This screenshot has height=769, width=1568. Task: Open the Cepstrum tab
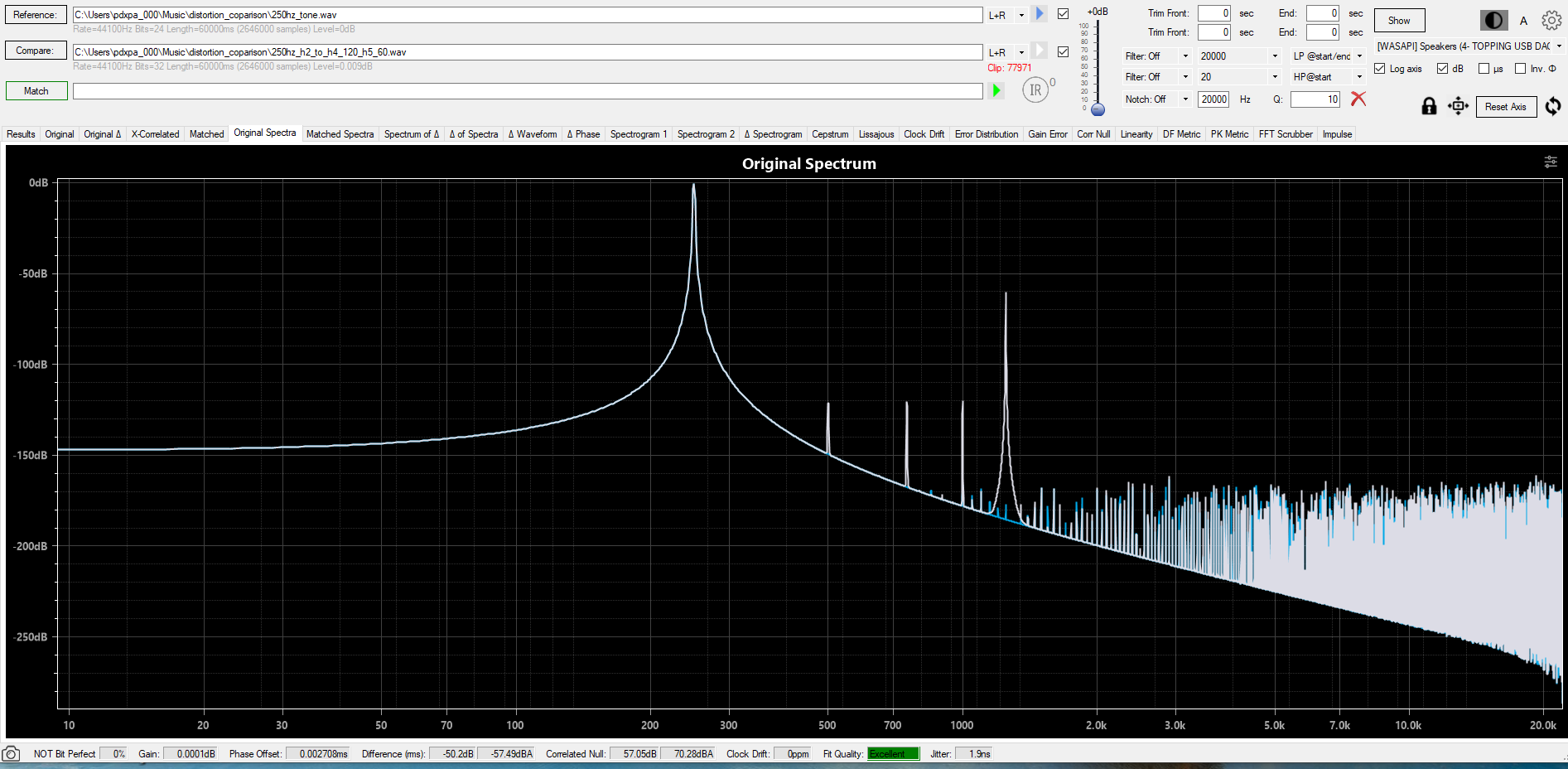(x=830, y=134)
